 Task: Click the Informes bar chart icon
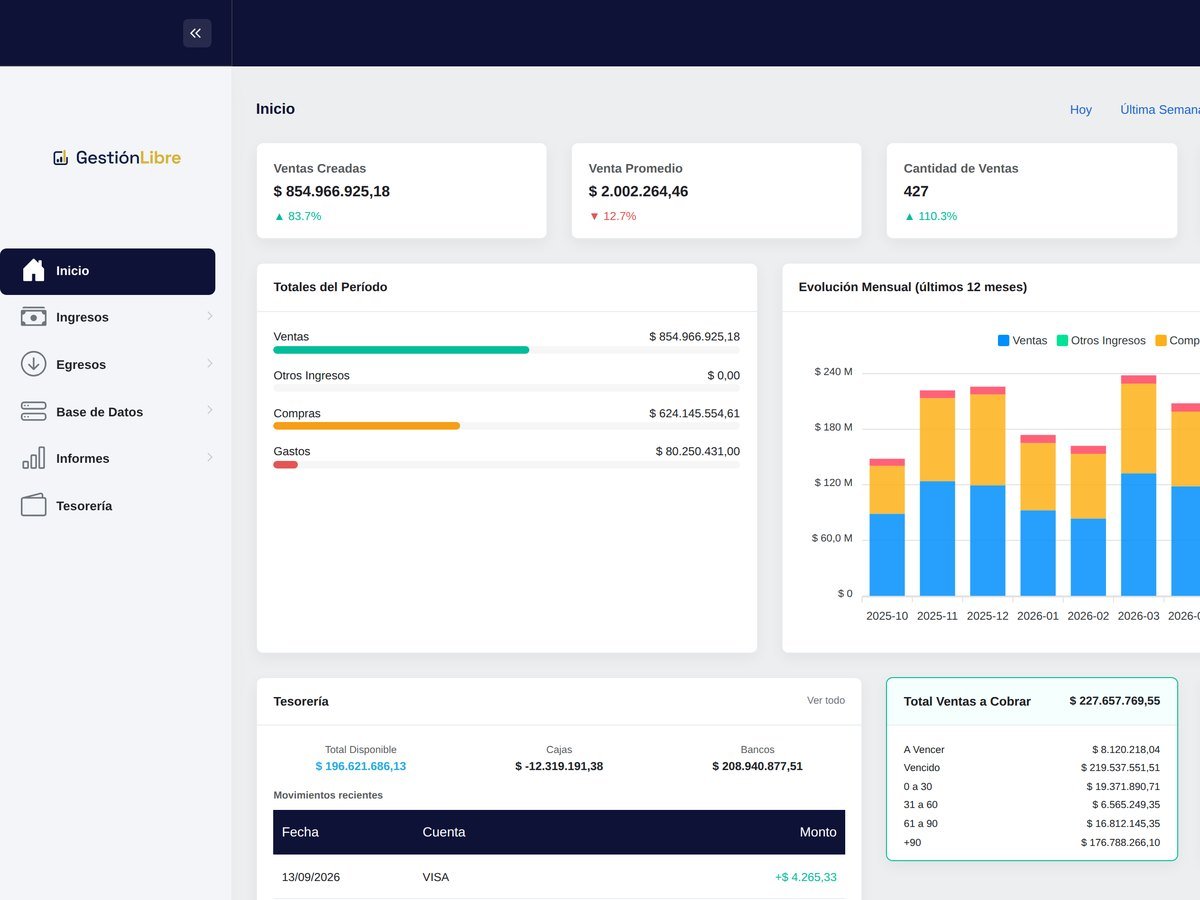pyautogui.click(x=34, y=458)
